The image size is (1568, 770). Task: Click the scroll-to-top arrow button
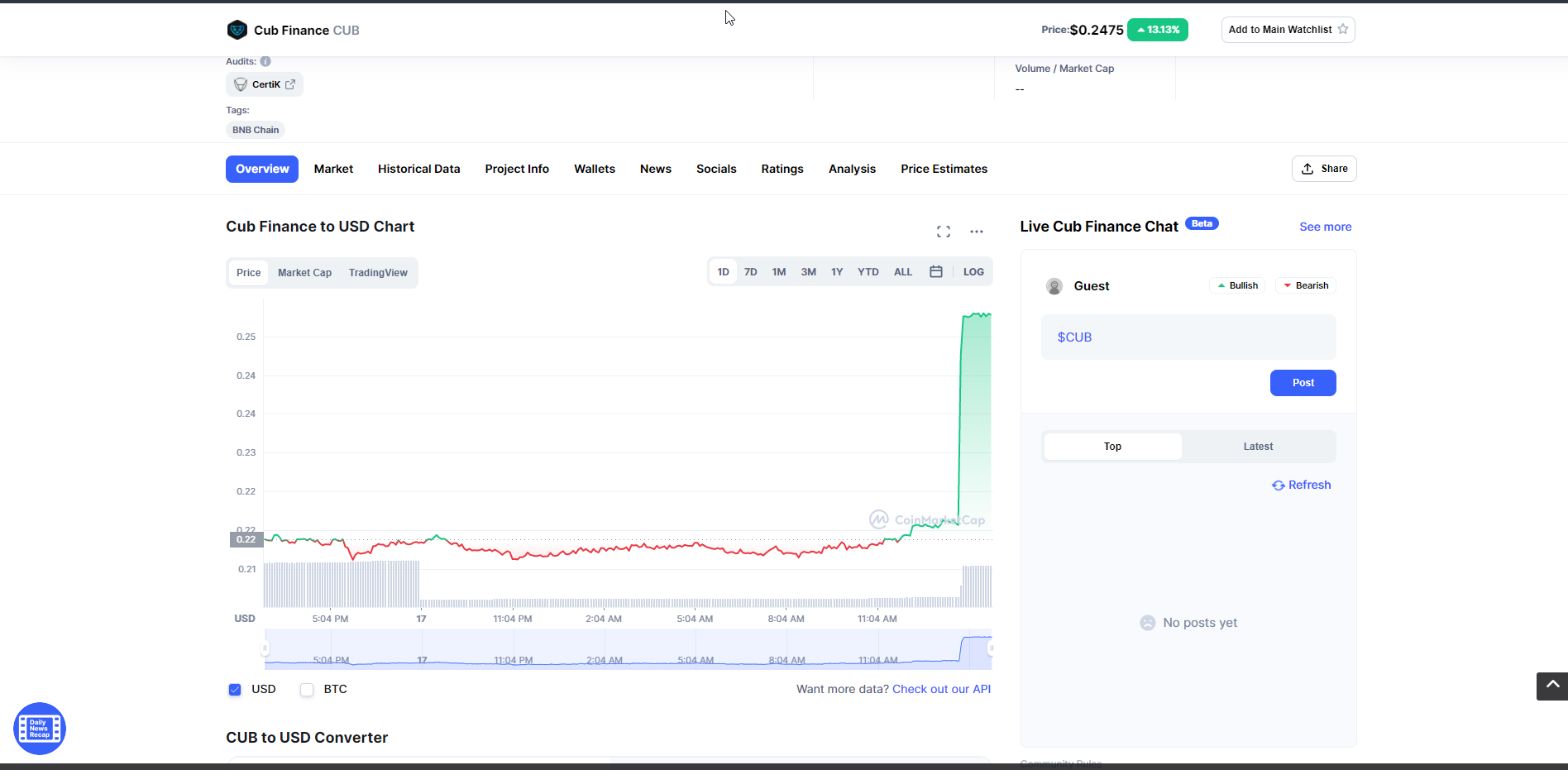click(x=1552, y=686)
